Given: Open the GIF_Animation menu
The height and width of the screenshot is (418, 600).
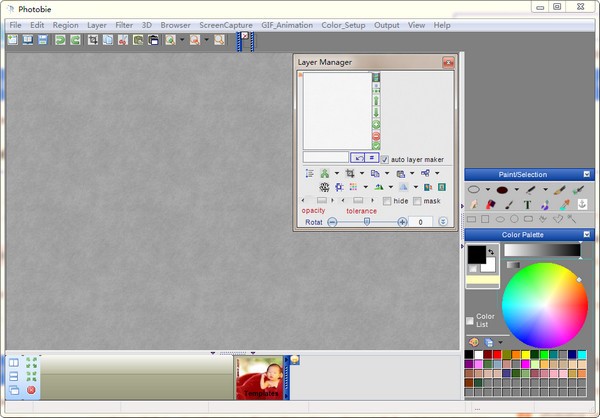Looking at the screenshot, I should point(287,25).
